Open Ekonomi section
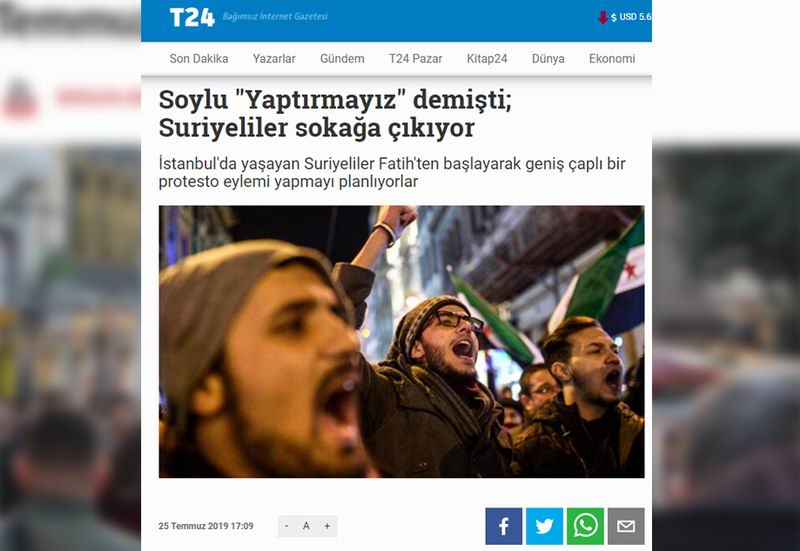 pos(612,59)
